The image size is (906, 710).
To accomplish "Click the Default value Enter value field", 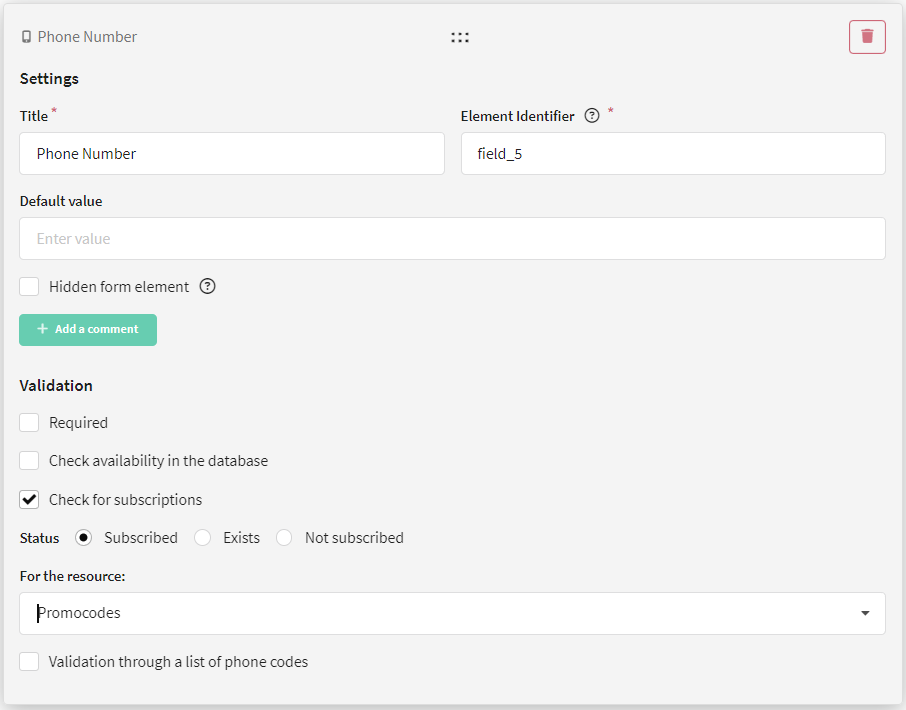I will tap(452, 239).
